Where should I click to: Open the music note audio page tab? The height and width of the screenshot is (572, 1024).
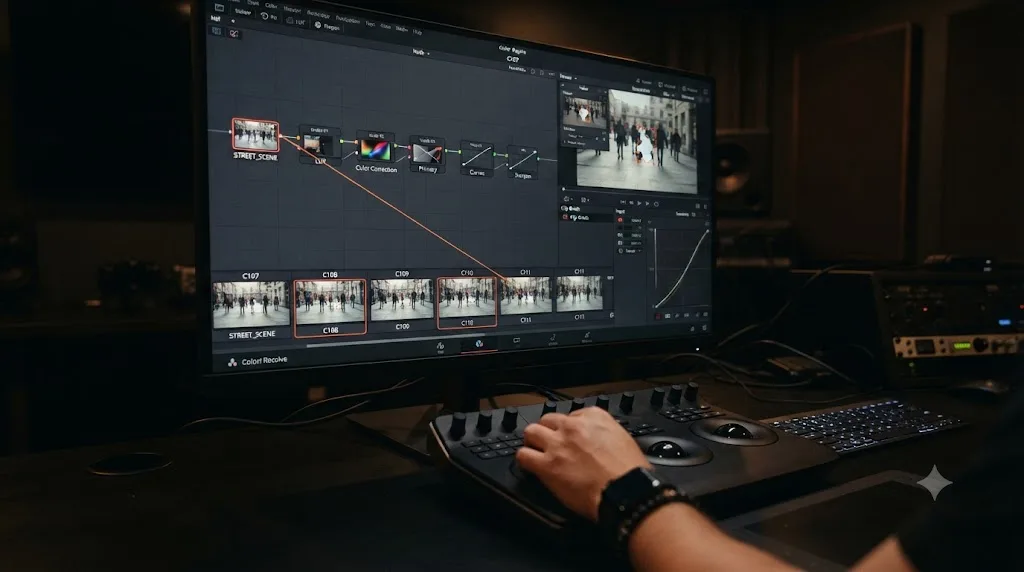pos(552,338)
